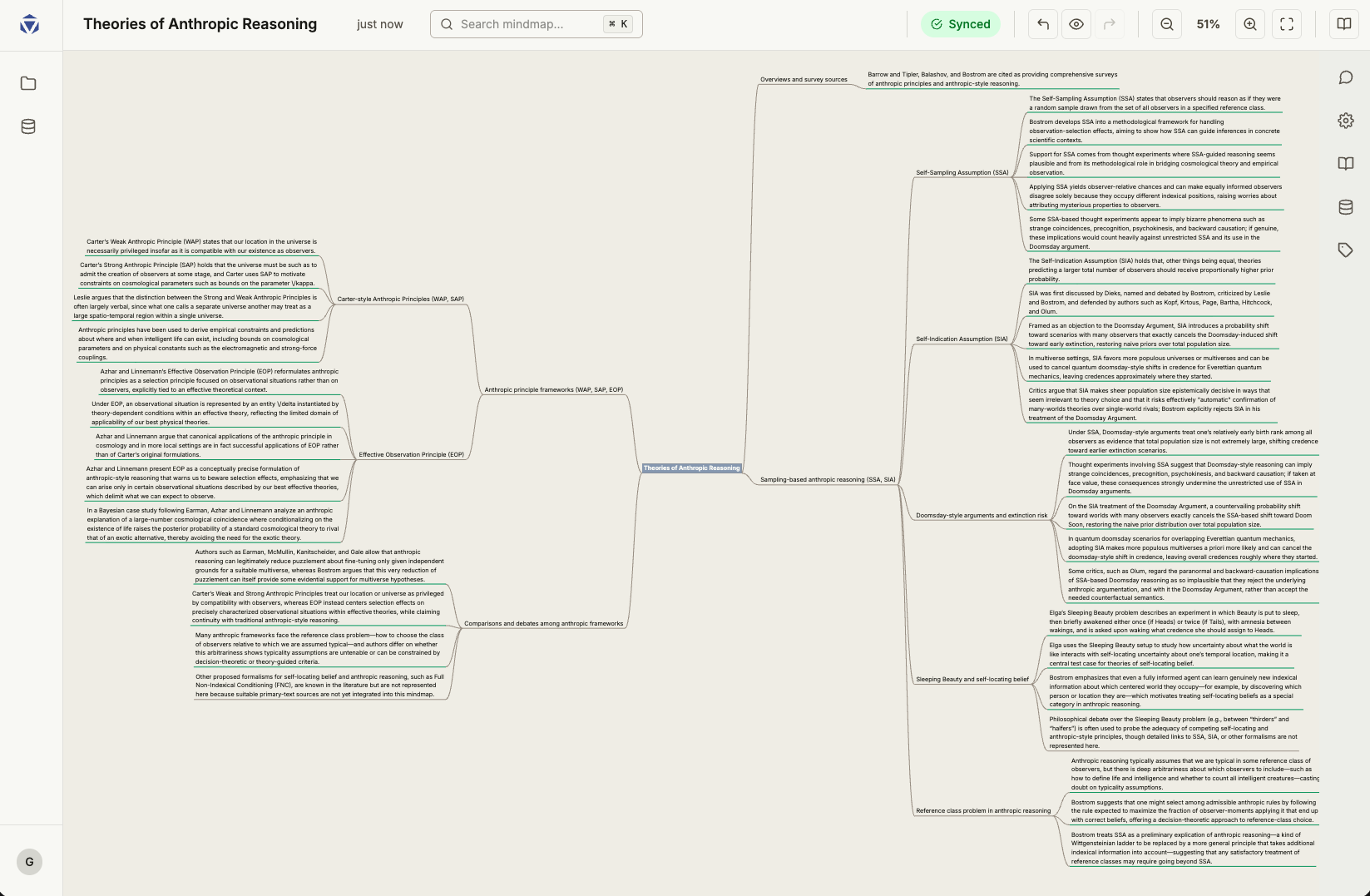Screen dimensions: 1370x896
Task: Select the Self-Sampling Assumption (SSA) node
Action: [x=962, y=173]
